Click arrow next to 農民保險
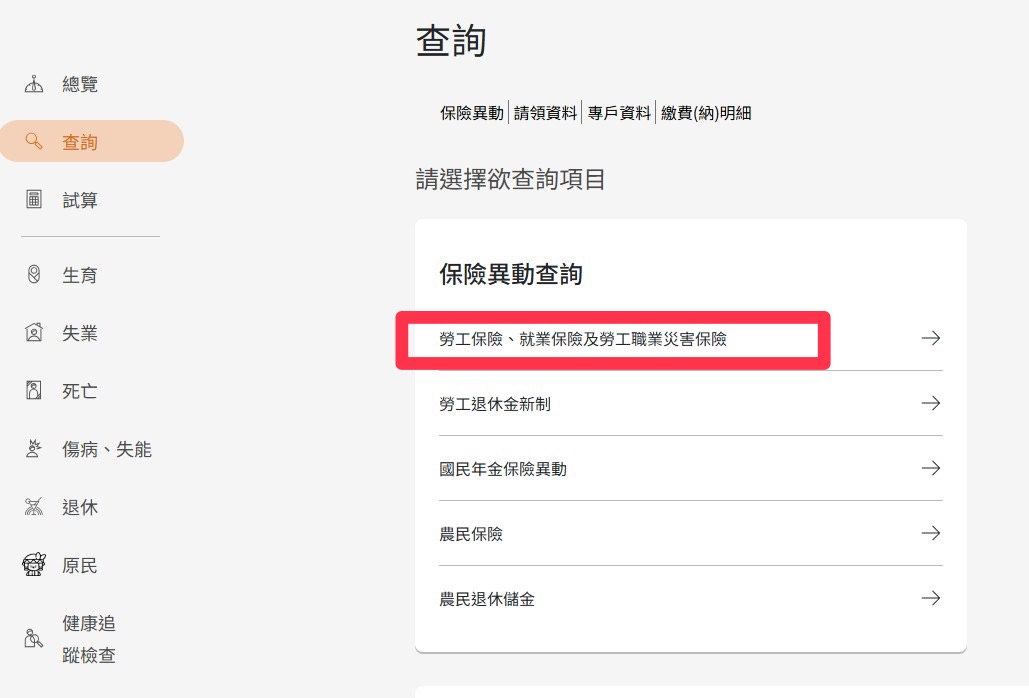 click(x=930, y=534)
